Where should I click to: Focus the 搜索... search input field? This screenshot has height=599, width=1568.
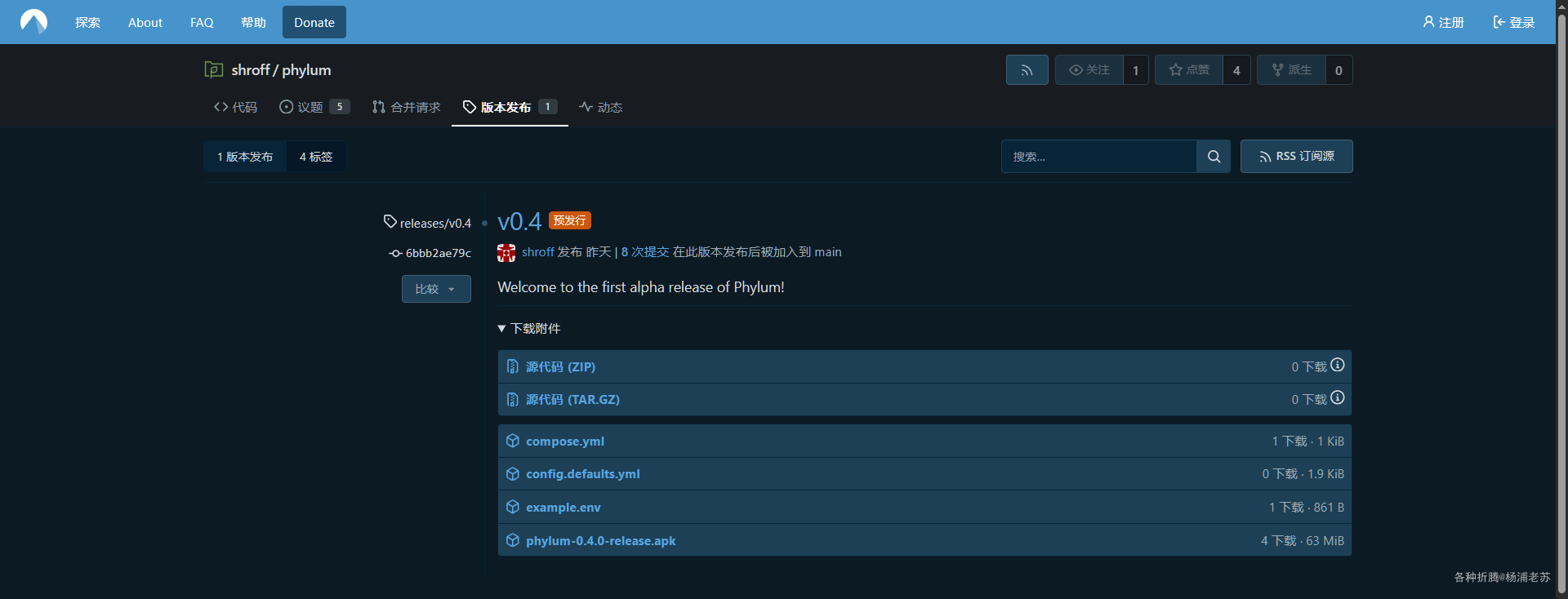(x=1099, y=157)
